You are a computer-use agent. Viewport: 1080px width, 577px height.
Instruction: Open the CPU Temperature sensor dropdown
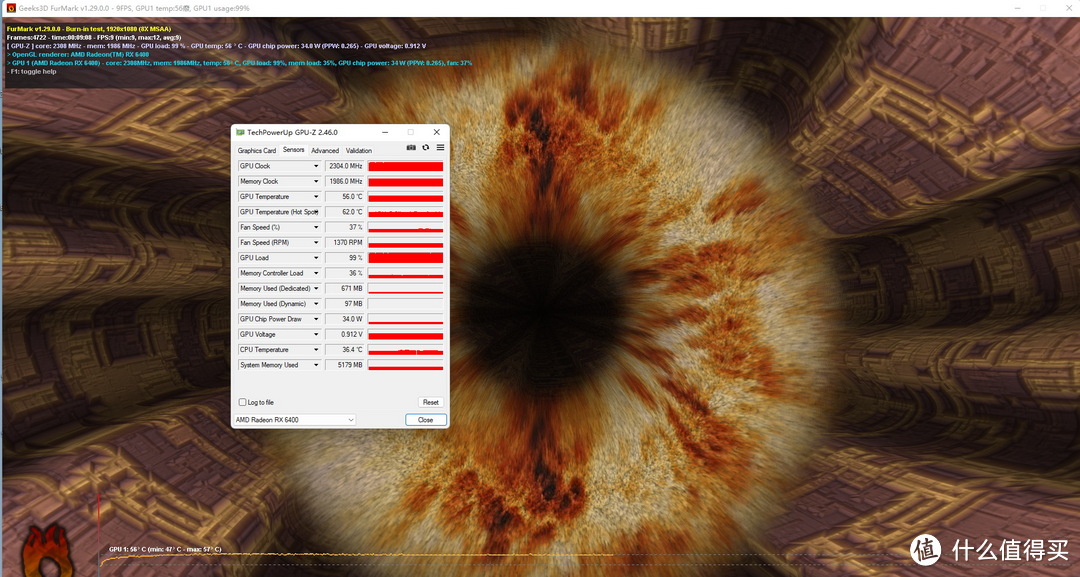316,350
